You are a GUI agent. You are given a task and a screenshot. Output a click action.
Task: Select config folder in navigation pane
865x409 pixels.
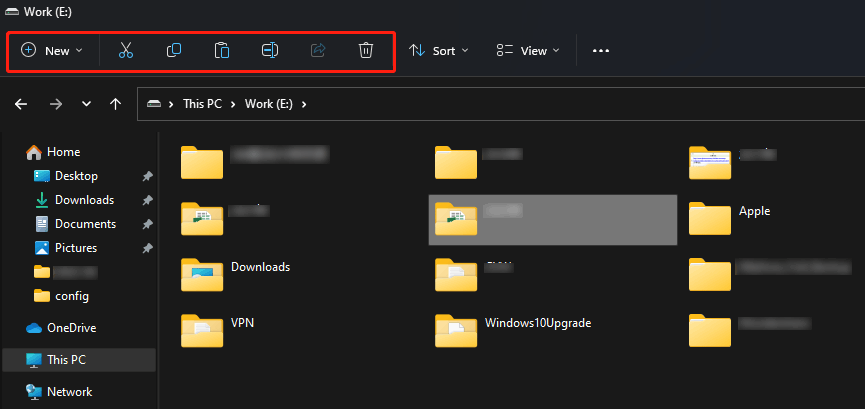coord(61,296)
